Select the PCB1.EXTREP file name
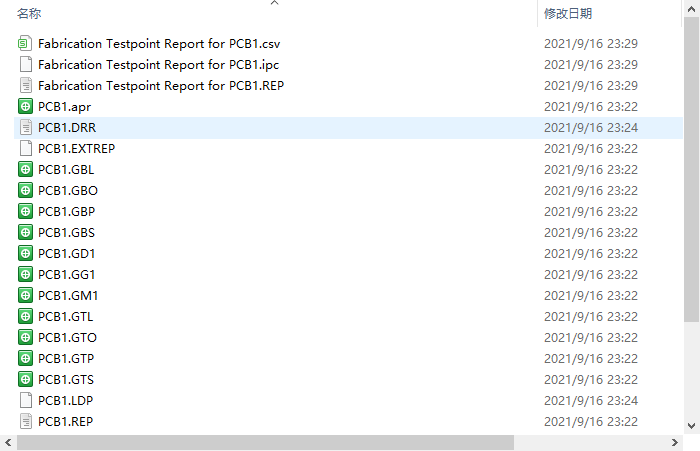This screenshot has height=451, width=700. pos(76,149)
